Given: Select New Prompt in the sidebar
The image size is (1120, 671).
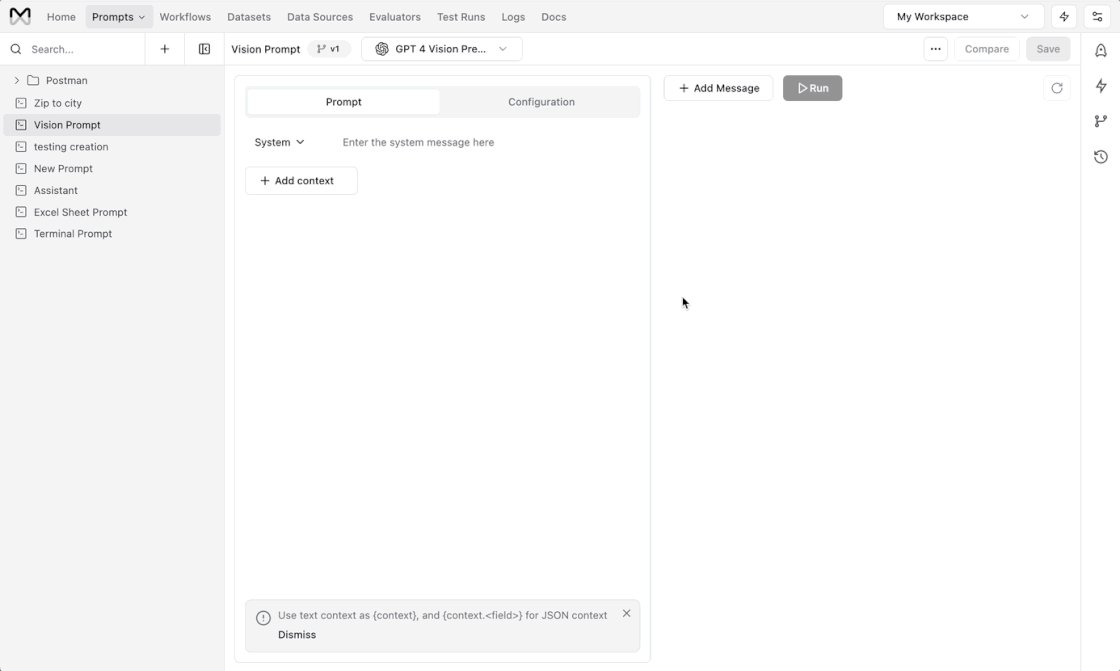Looking at the screenshot, I should point(112,169).
